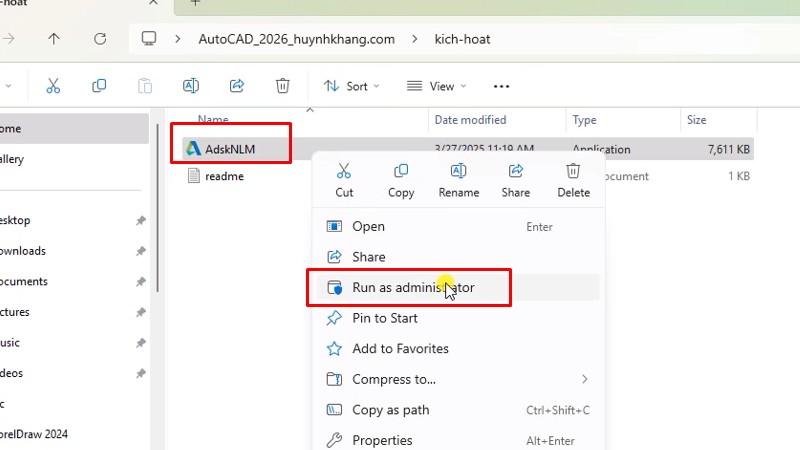Select Pin to Start
800x450 pixels.
click(x=385, y=318)
